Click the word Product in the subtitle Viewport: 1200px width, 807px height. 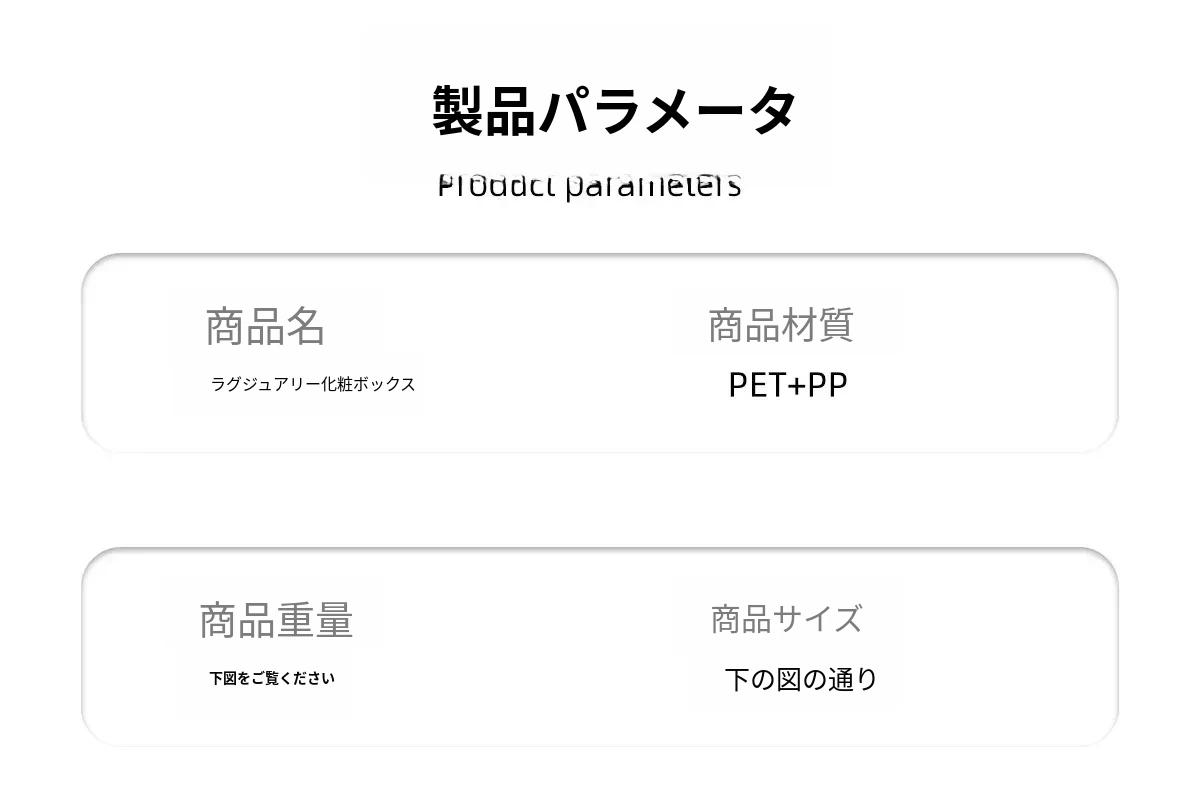click(497, 185)
